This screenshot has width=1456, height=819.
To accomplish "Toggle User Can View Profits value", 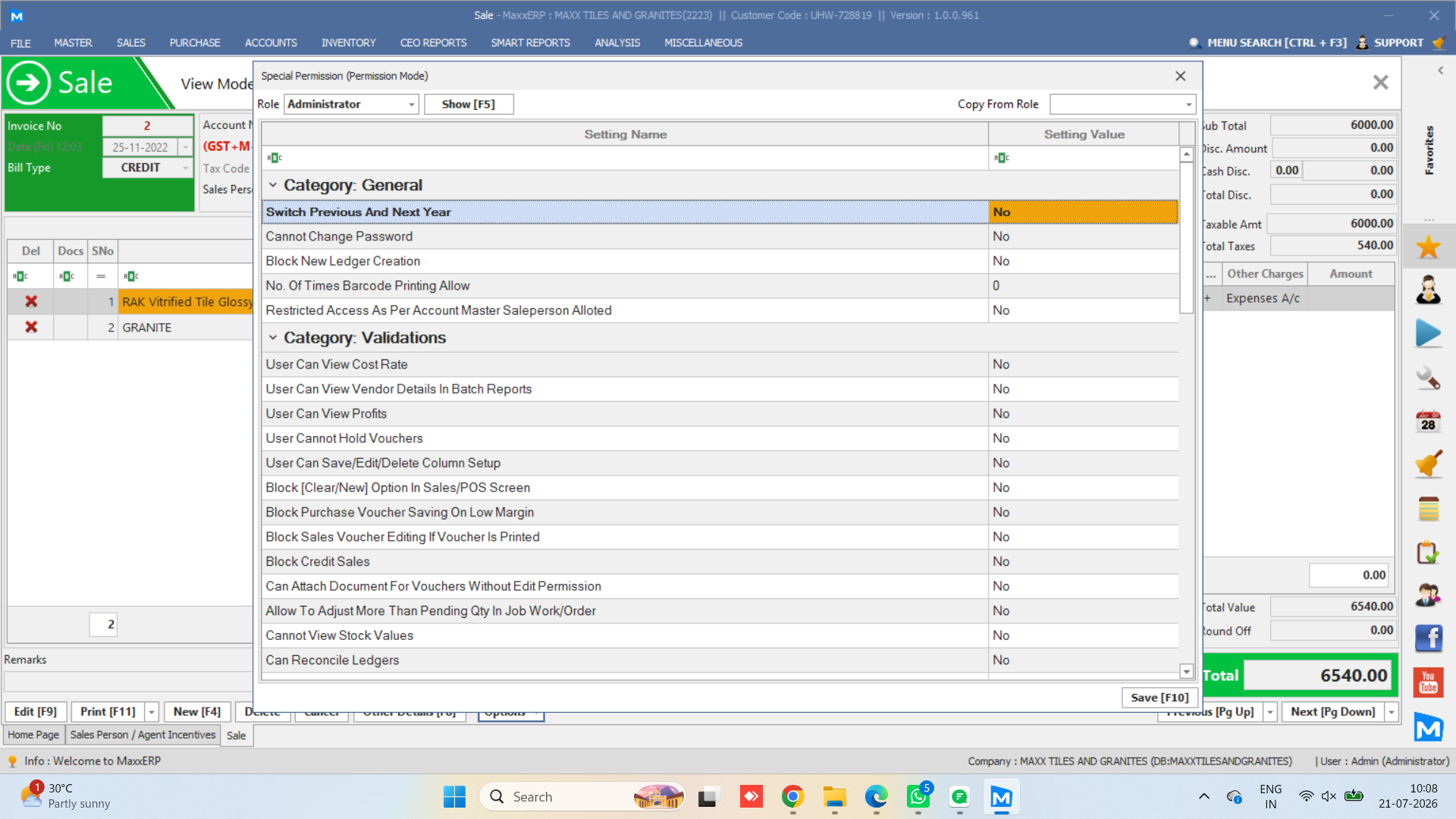I will click(1084, 414).
